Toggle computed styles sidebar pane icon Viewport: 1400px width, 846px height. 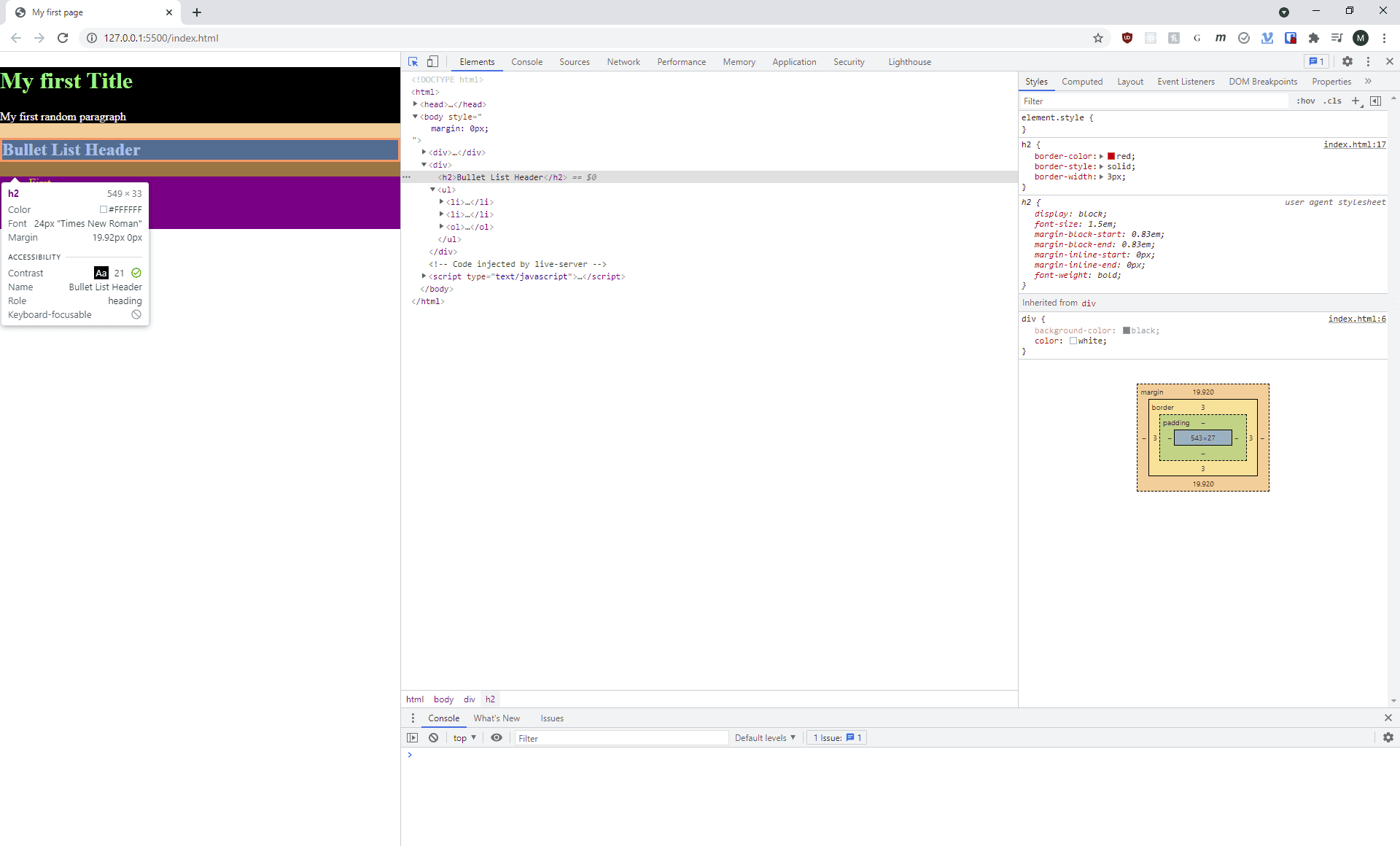click(x=1375, y=101)
